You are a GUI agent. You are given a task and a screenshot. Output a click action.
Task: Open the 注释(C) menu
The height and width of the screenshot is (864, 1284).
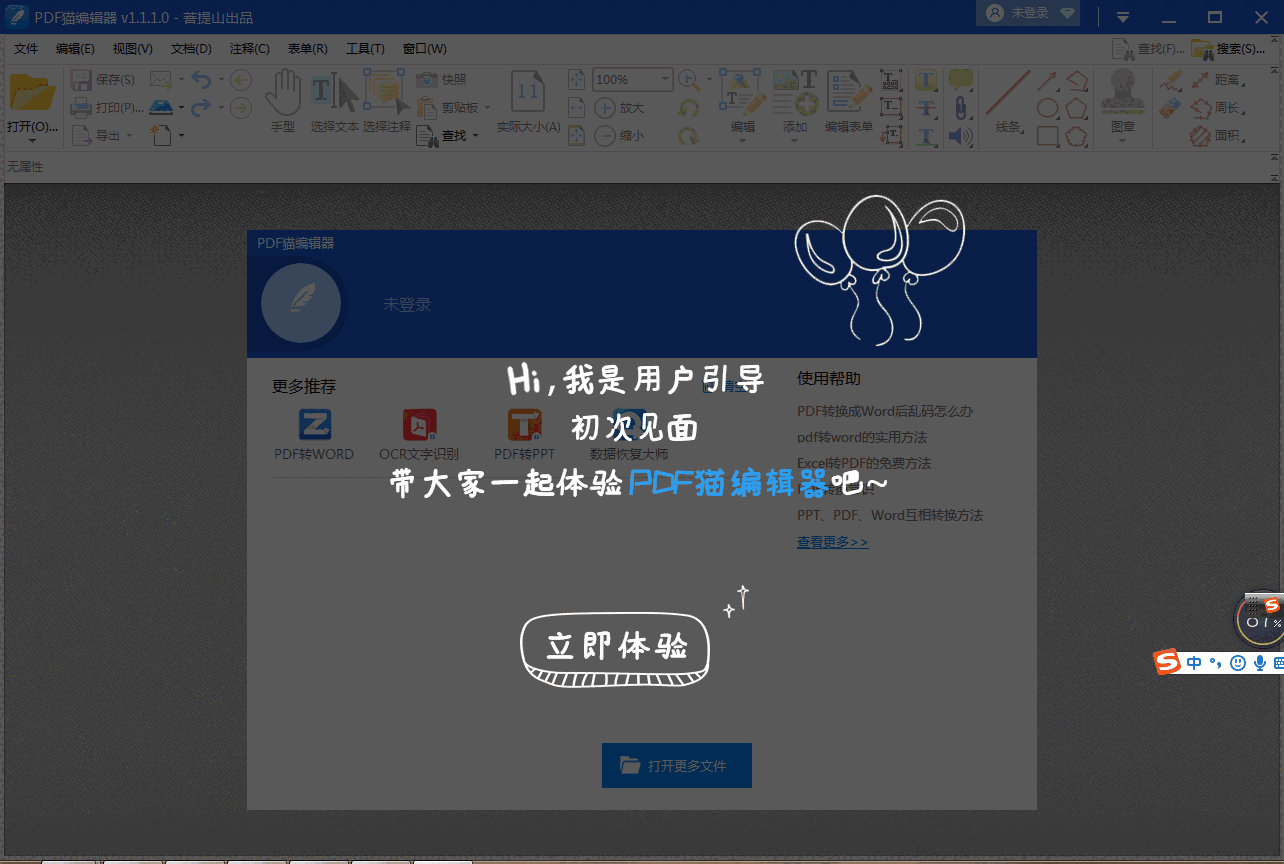(250, 48)
